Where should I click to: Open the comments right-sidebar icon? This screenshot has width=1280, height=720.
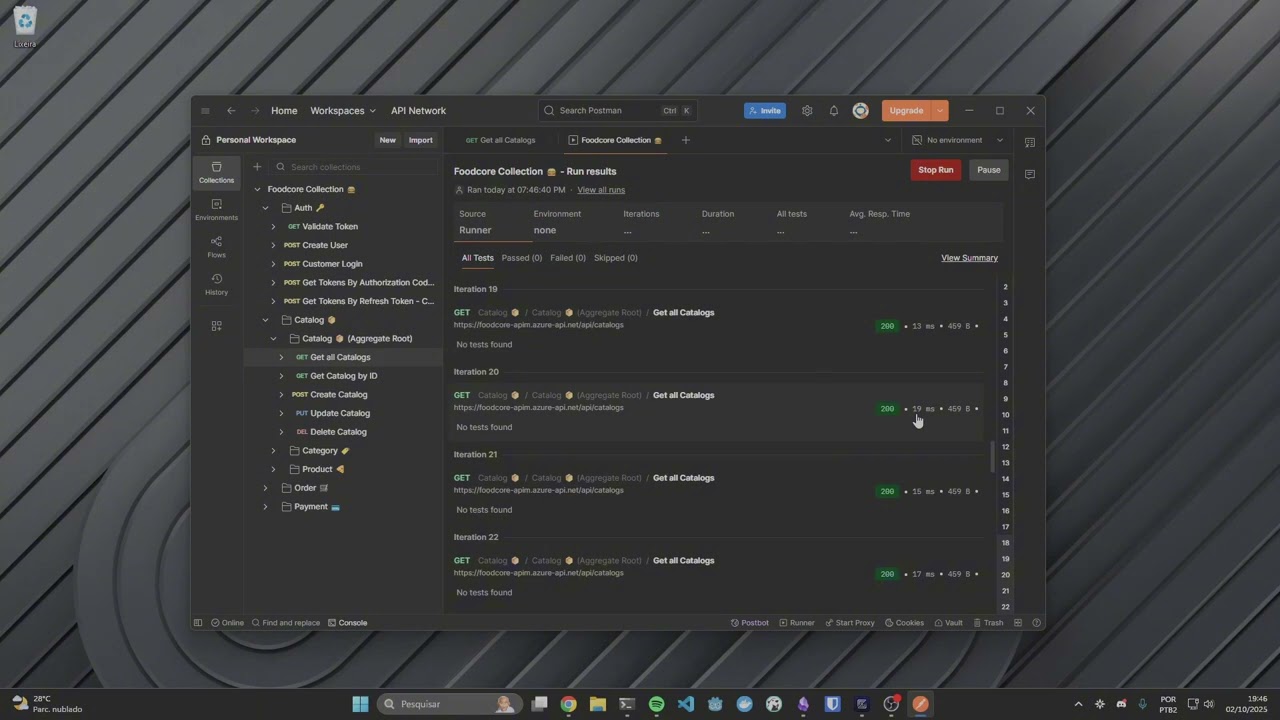1030,174
